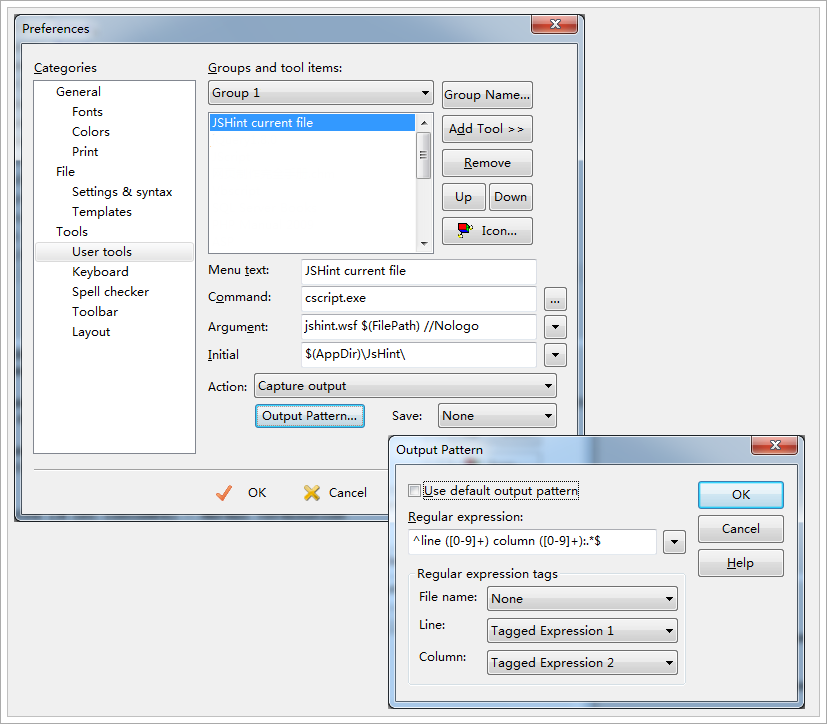The width and height of the screenshot is (827, 724).
Task: Click the Group Name... button
Action: tap(487, 95)
